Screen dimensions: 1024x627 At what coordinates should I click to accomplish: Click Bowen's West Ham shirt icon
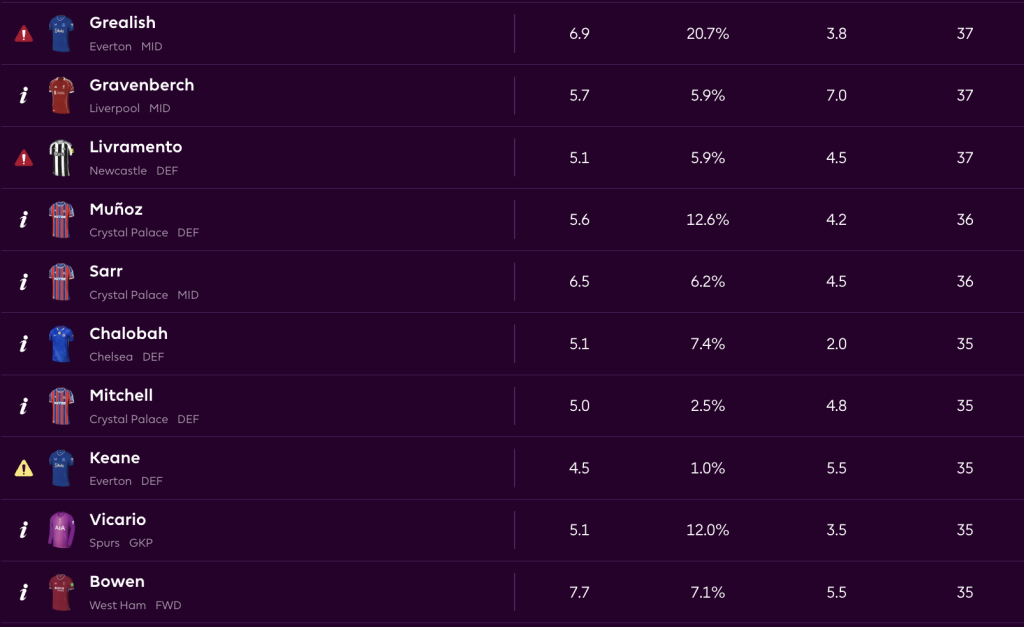pos(62,592)
